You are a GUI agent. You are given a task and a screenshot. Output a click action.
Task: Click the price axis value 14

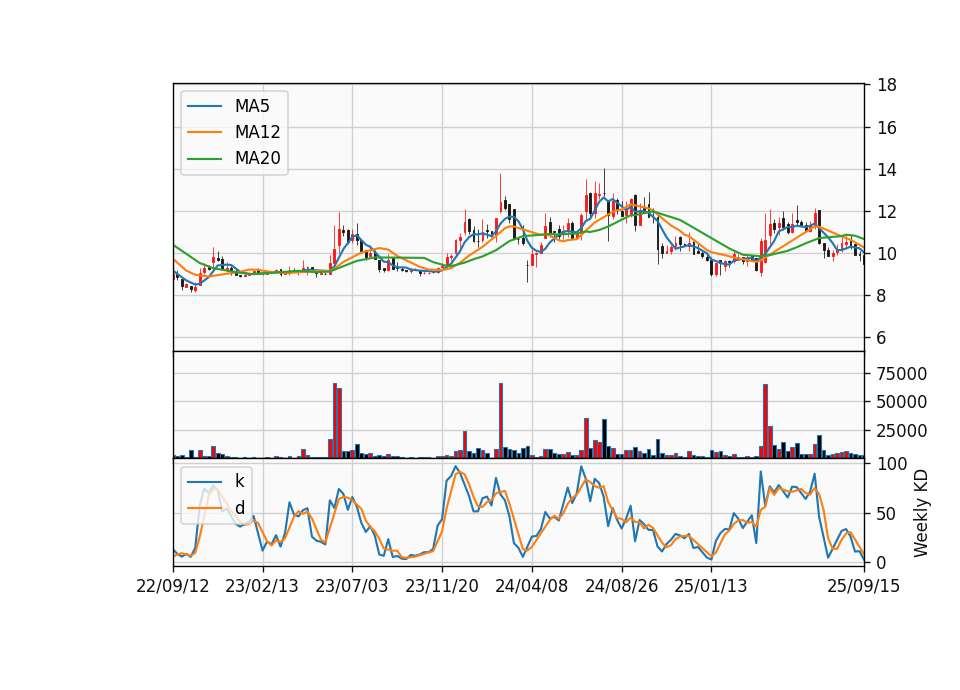[887, 170]
